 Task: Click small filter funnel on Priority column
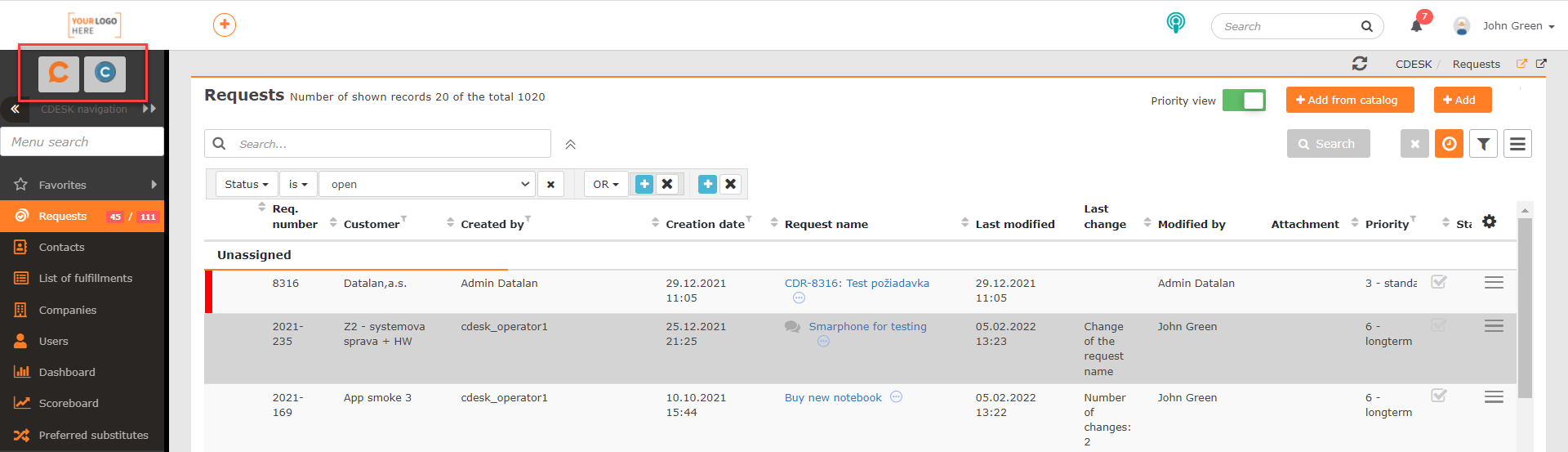(1414, 218)
